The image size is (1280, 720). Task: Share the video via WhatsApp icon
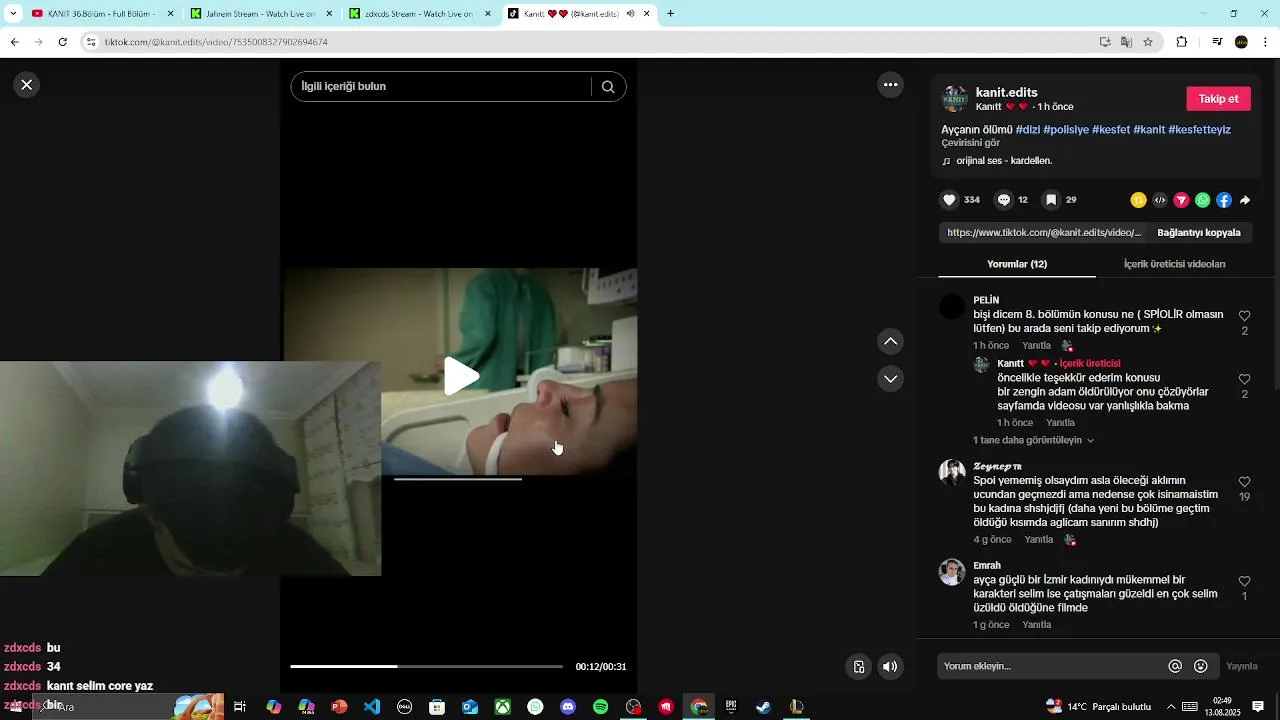click(1202, 200)
